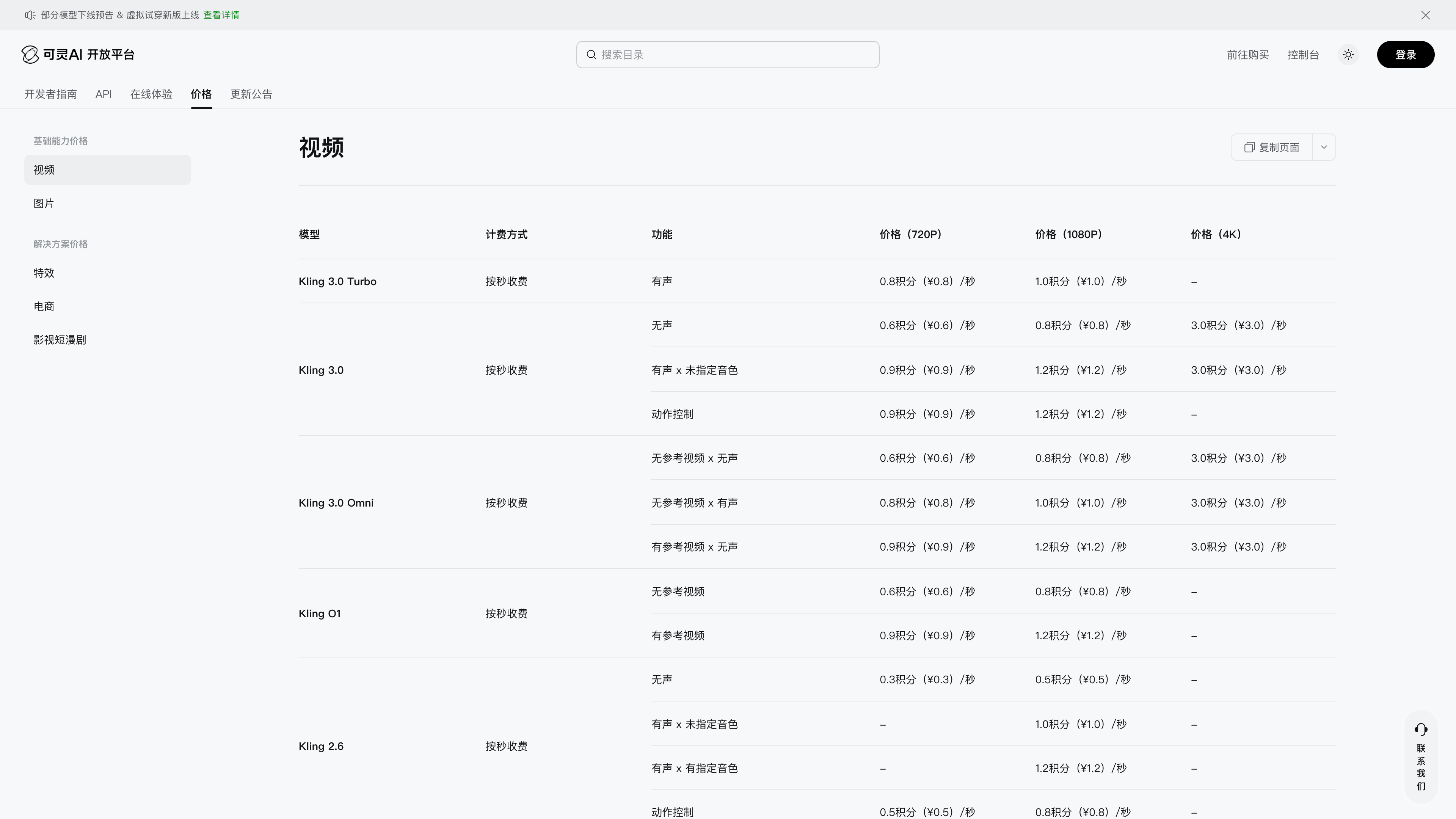Click the announcement speaker icon
Image resolution: width=1456 pixels, height=819 pixels.
[30, 15]
